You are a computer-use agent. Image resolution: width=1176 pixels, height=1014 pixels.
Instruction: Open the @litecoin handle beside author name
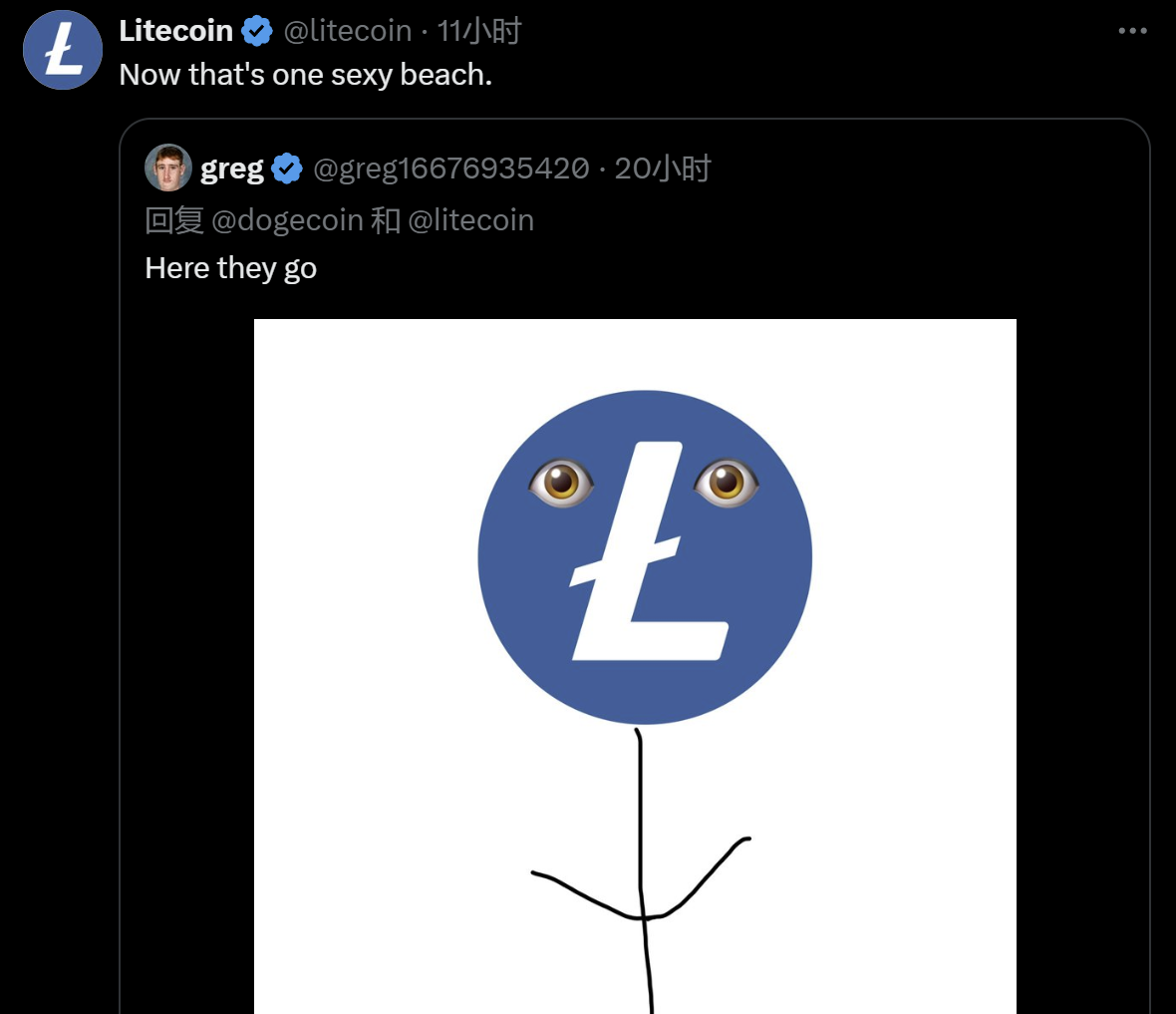pyautogui.click(x=348, y=31)
